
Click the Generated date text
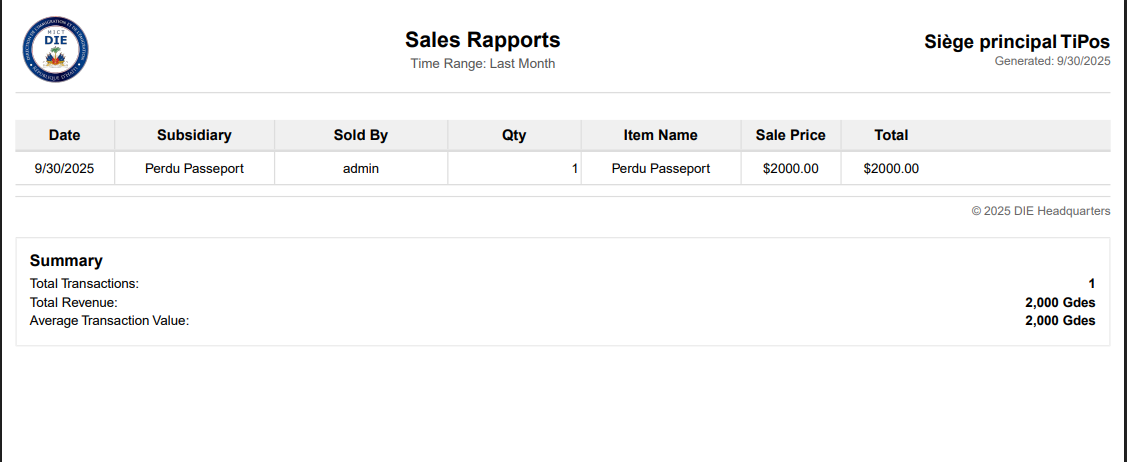1052,61
